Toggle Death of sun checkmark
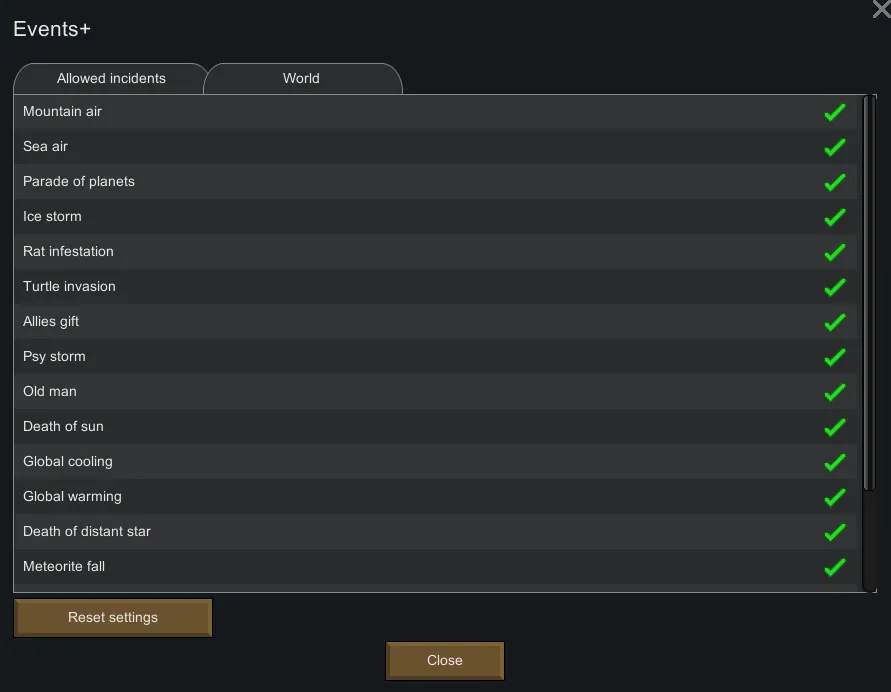Screen dimensions: 891x692 [x=835, y=427]
